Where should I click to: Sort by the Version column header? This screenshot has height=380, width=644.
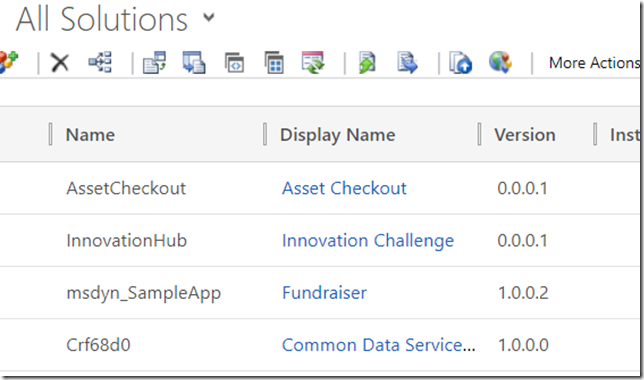[525, 135]
